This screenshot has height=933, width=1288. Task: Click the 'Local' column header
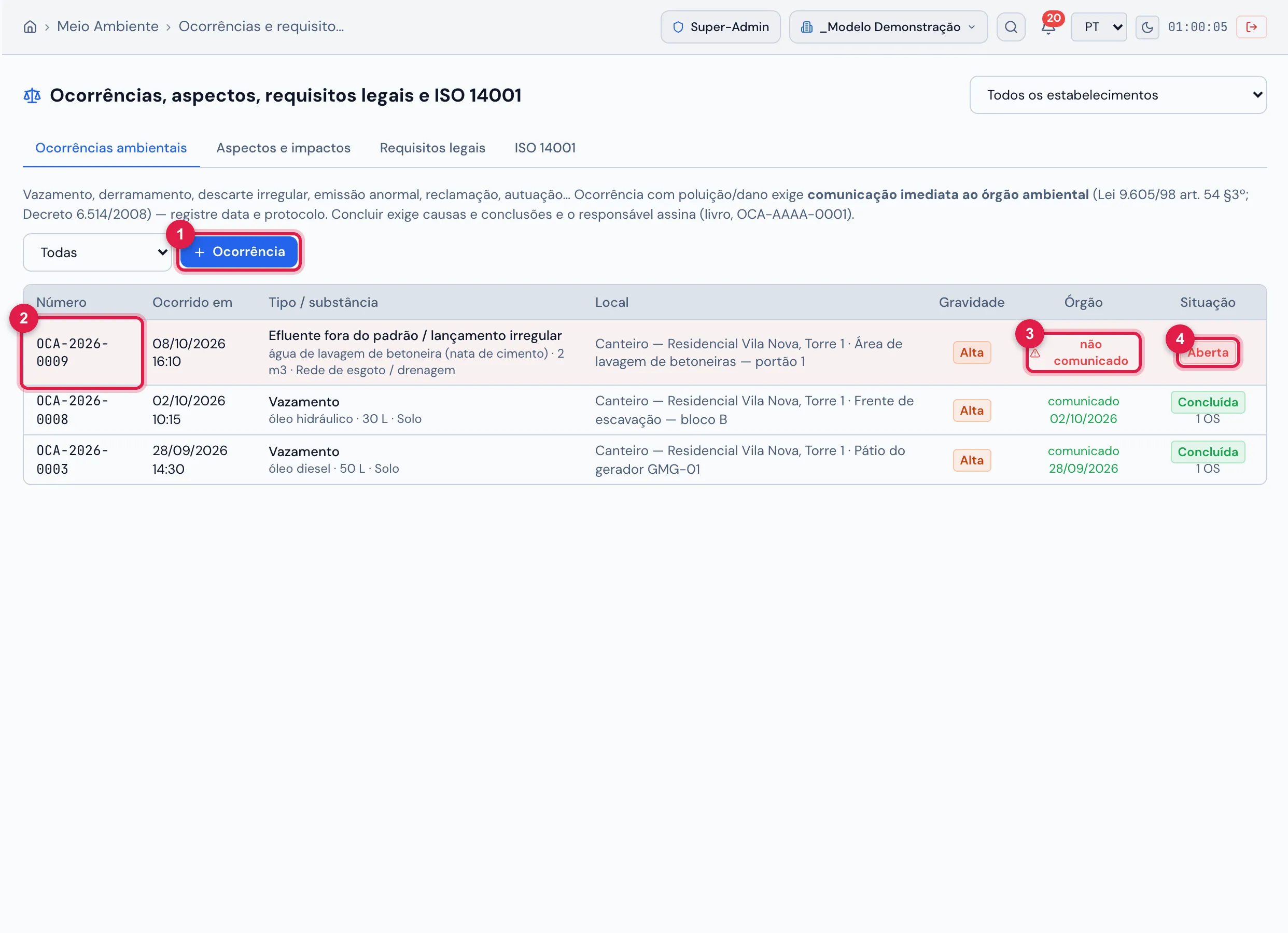pos(612,302)
